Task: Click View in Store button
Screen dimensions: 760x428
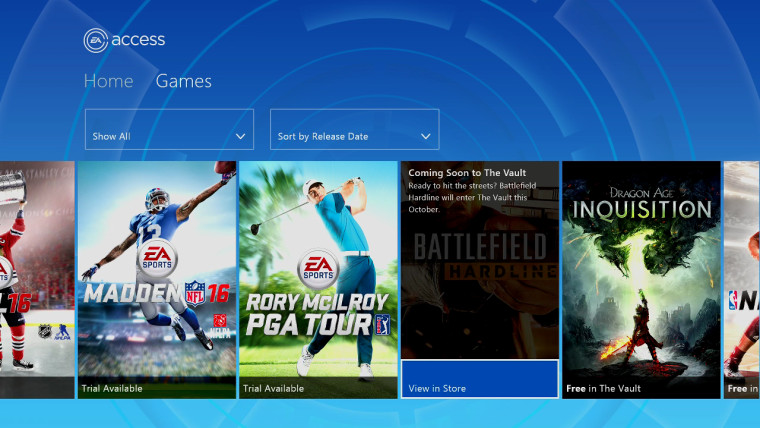Action: [x=480, y=379]
